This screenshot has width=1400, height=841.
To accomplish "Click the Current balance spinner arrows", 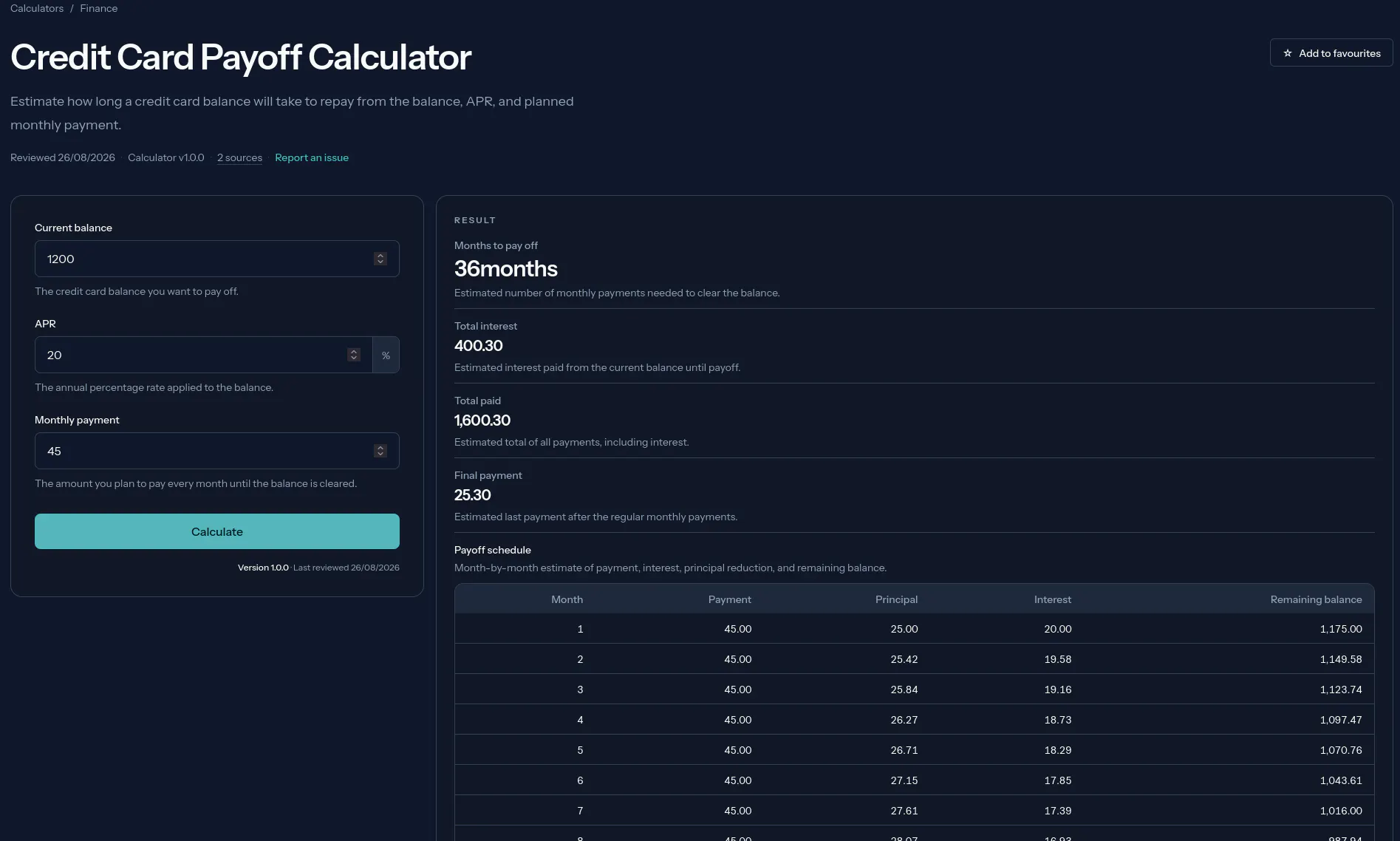I will pyautogui.click(x=380, y=259).
